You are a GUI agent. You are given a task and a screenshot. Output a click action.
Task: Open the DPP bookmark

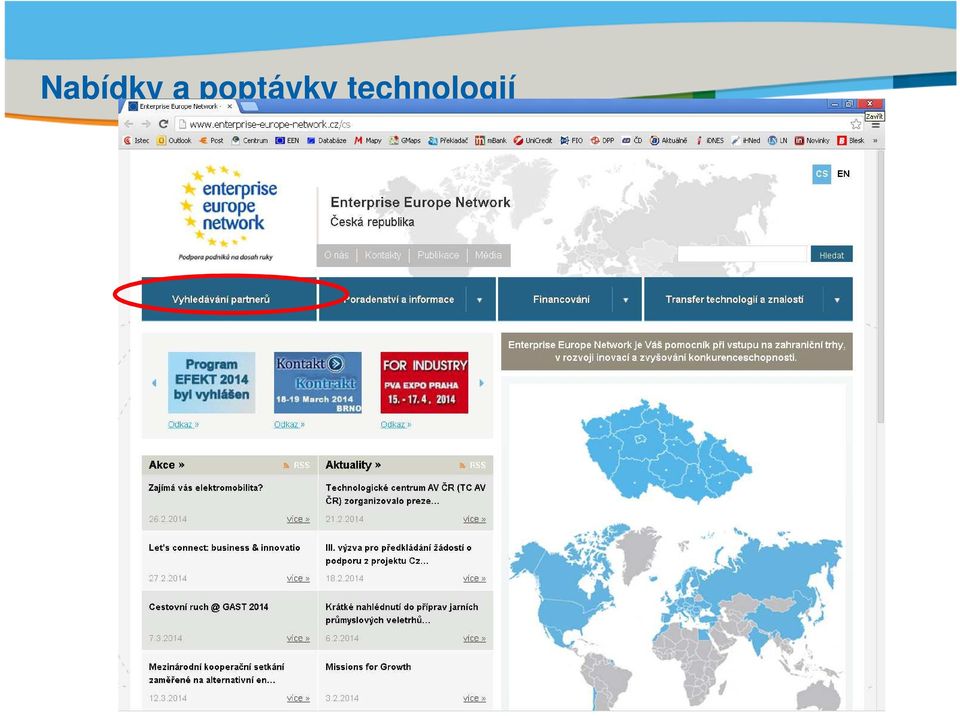602,140
